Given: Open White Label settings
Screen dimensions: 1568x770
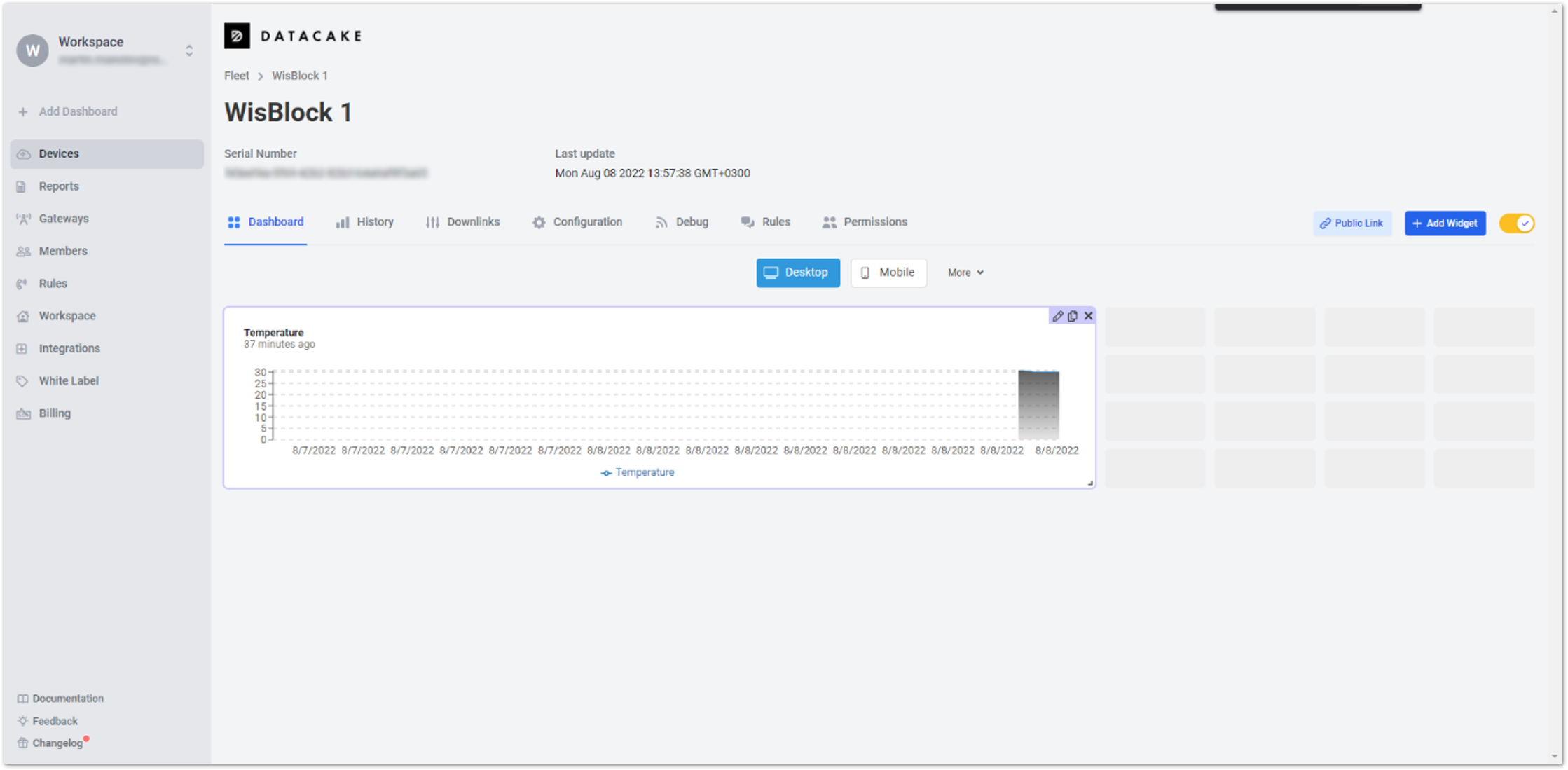Looking at the screenshot, I should point(68,381).
